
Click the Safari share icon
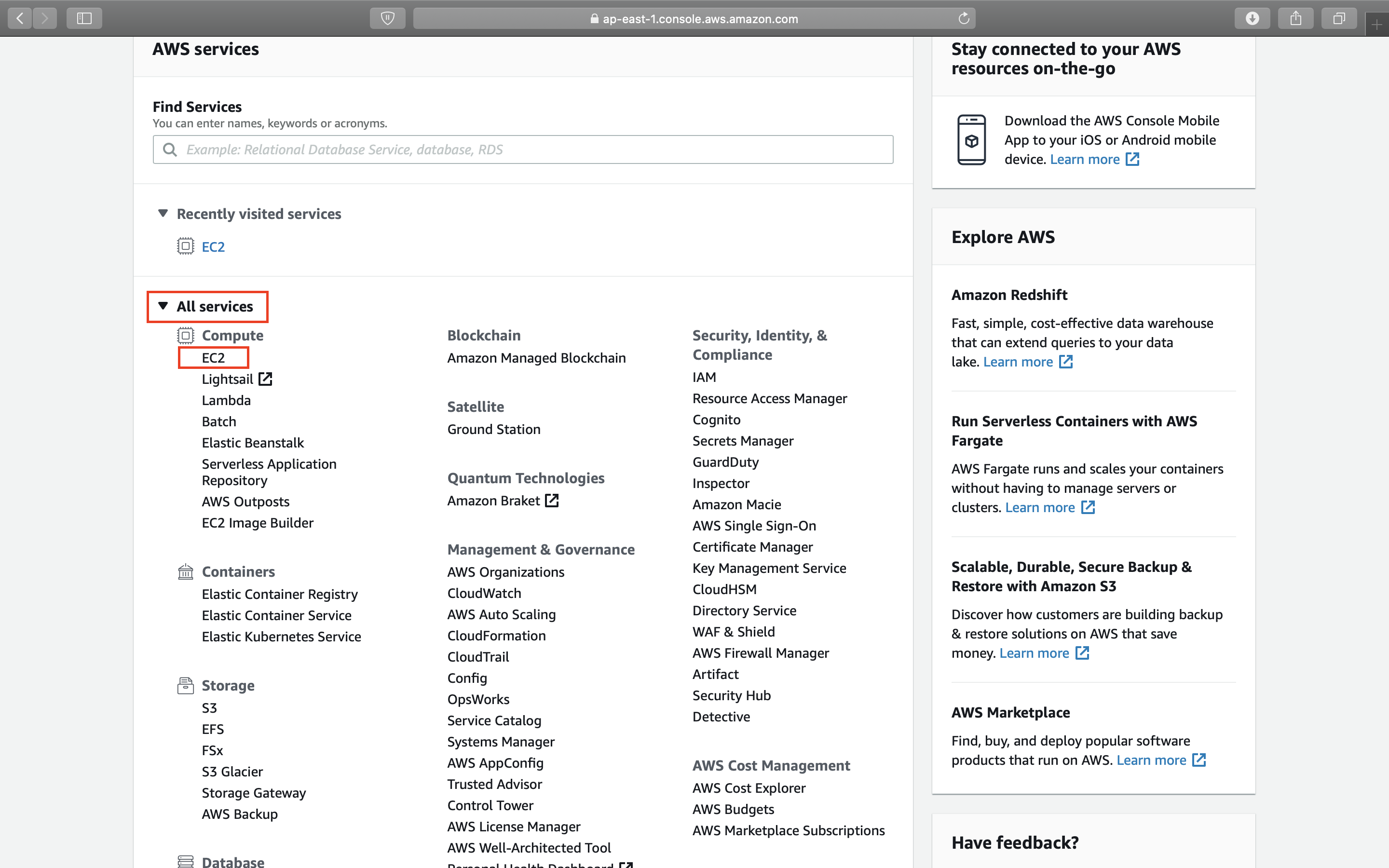pos(1296,18)
